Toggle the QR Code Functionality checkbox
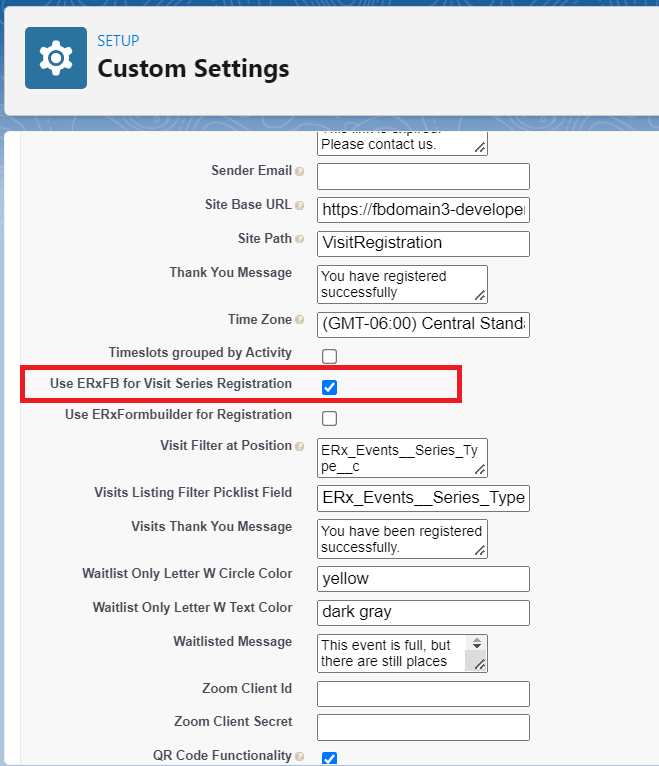Viewport: 659px width, 766px height. point(329,758)
